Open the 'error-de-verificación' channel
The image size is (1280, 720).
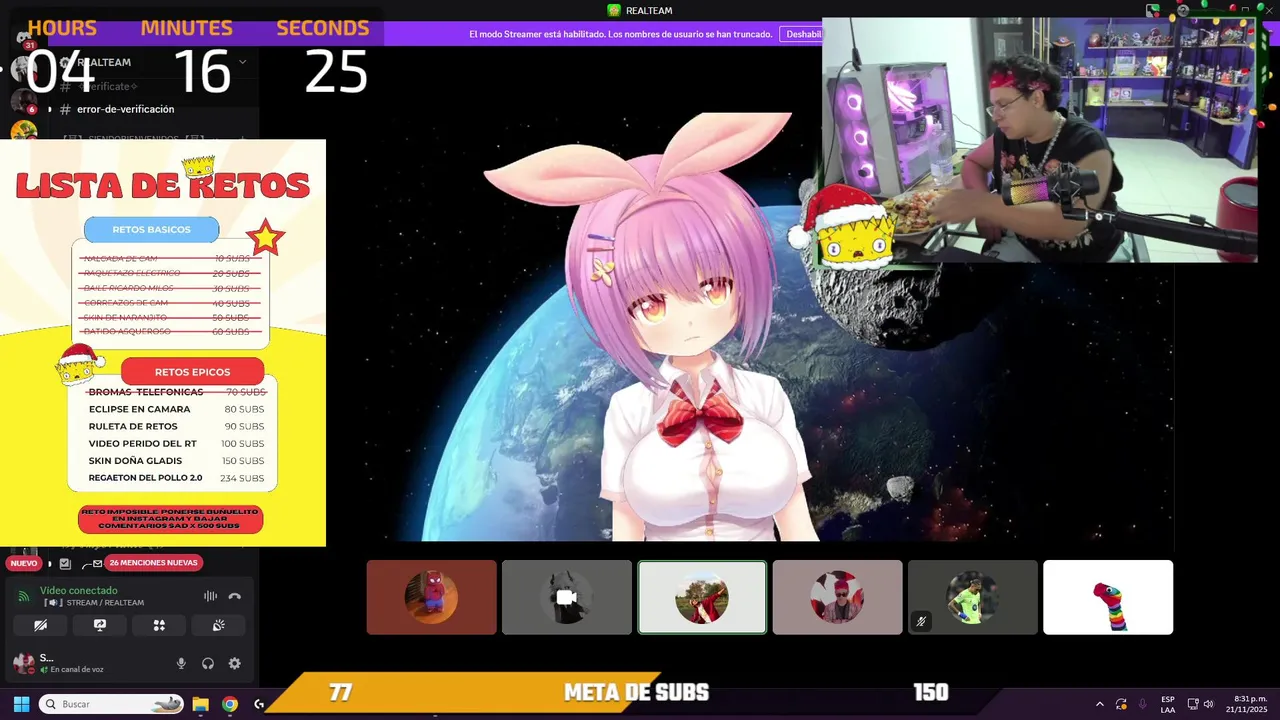125,109
